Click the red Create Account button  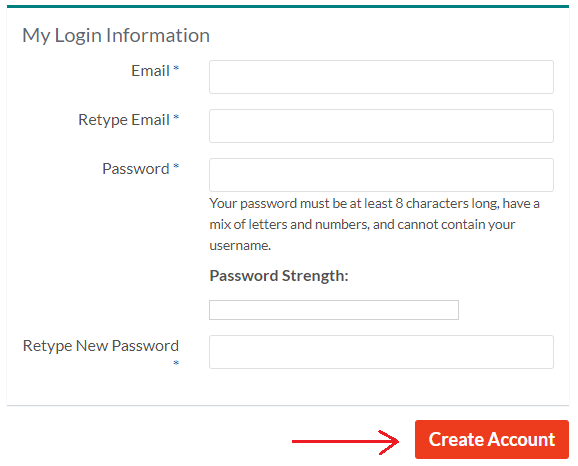point(492,439)
